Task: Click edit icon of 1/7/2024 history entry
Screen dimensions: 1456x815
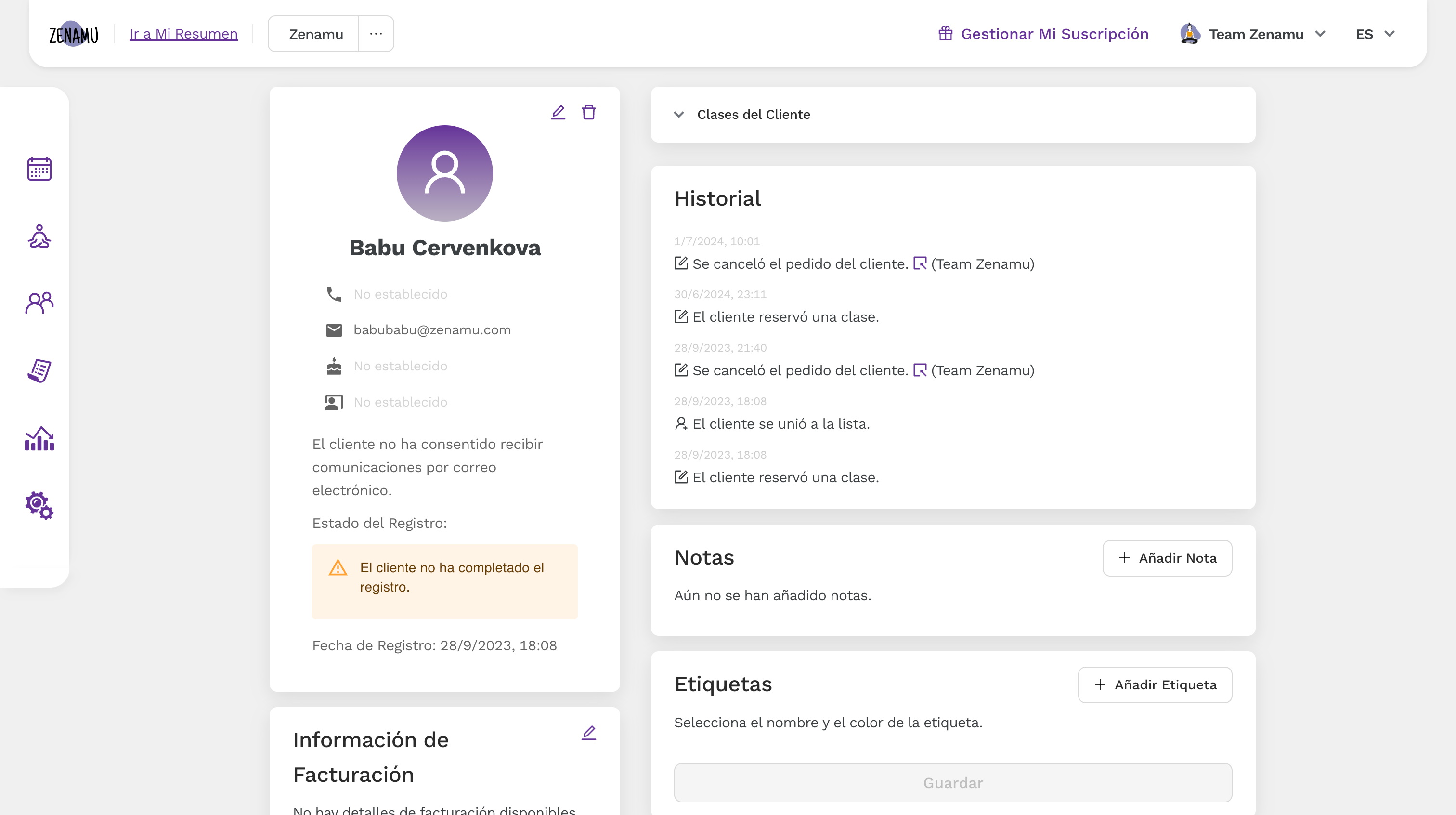Action: (x=681, y=263)
